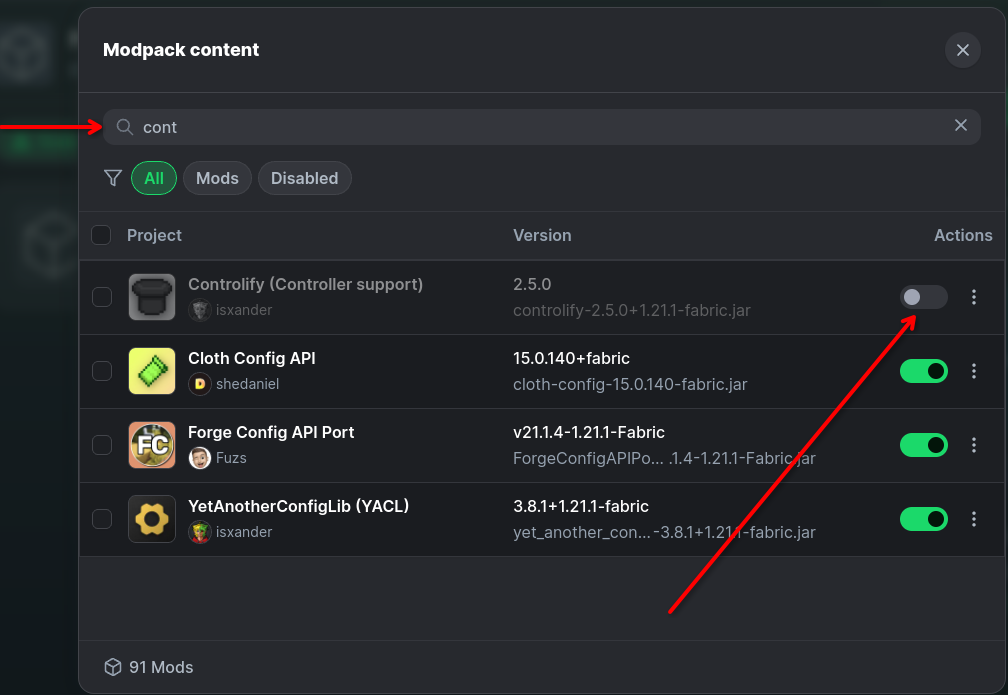Open Controlify row three-dot menu
This screenshot has height=695, width=1008.
click(974, 297)
